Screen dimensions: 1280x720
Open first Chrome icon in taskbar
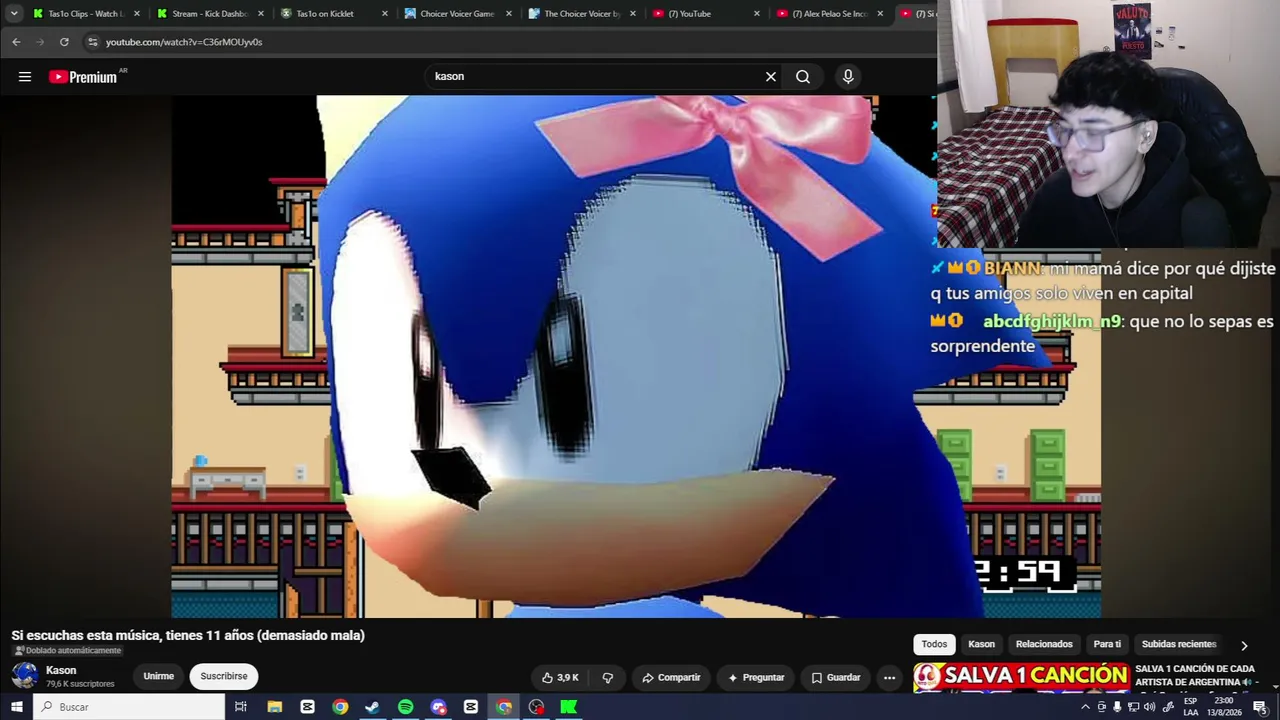(x=340, y=707)
